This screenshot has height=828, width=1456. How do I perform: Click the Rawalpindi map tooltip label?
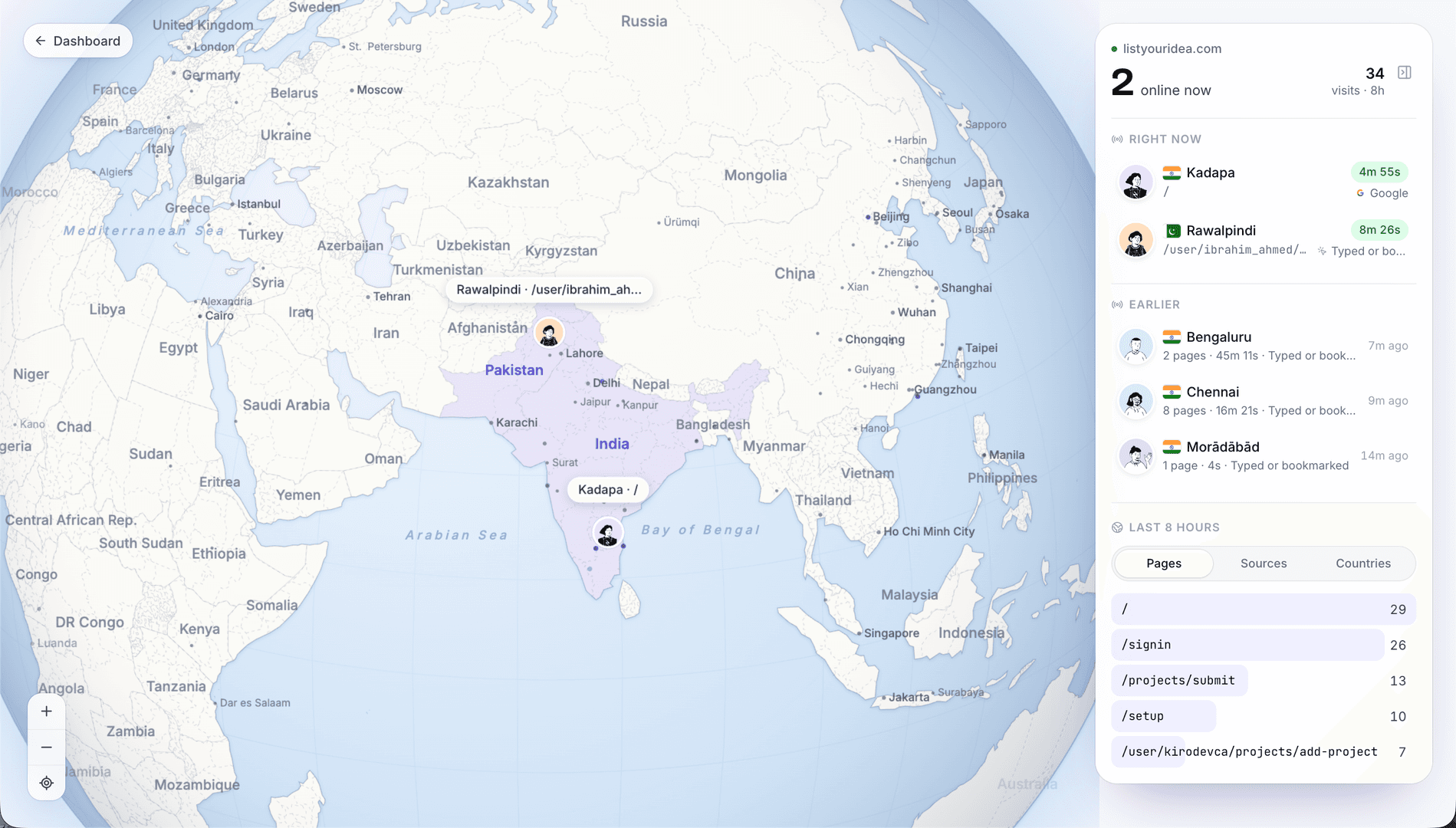point(549,290)
